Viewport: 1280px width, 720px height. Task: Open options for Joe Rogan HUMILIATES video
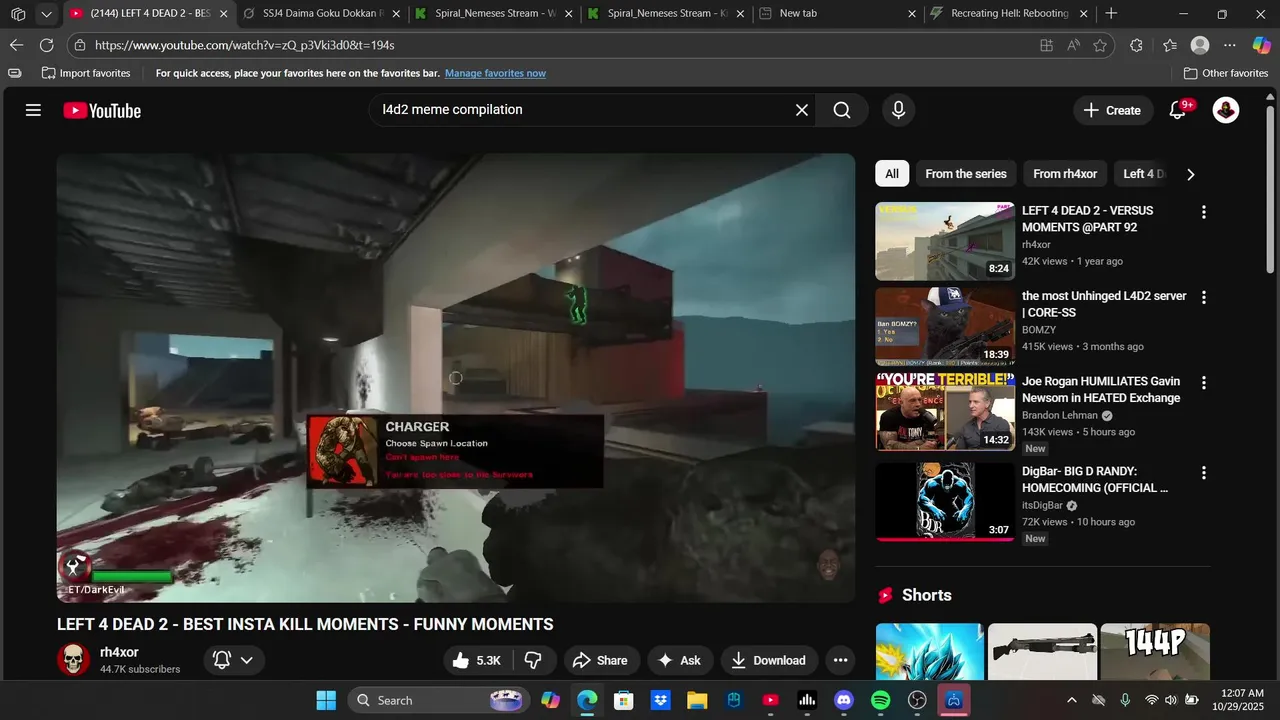1204,383
